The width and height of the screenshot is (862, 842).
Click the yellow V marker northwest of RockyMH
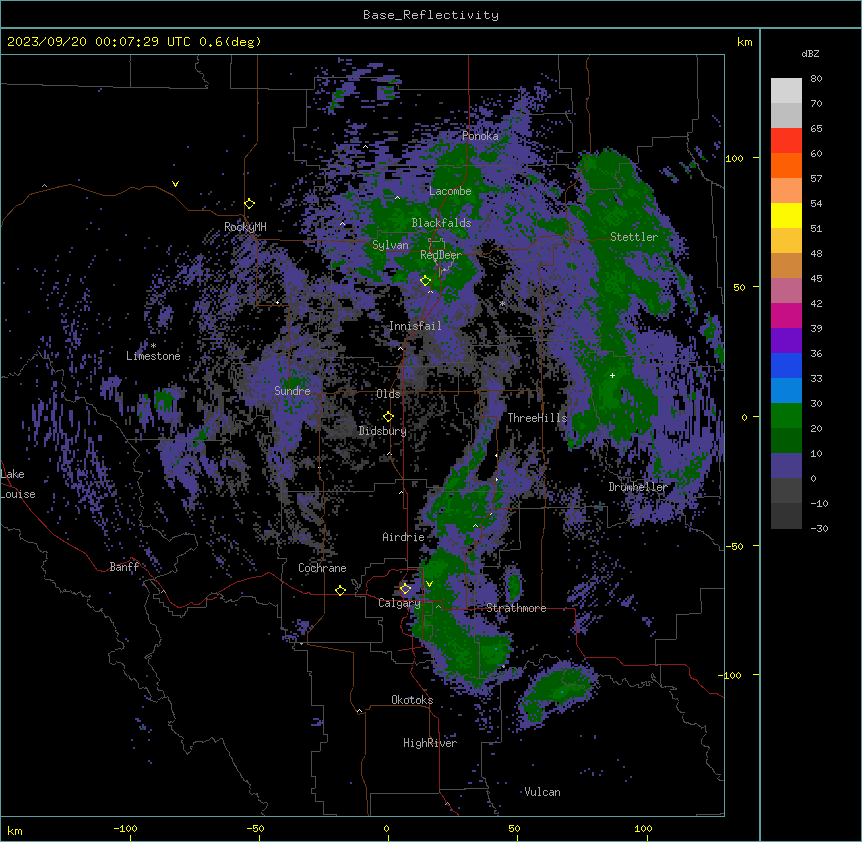click(x=175, y=184)
